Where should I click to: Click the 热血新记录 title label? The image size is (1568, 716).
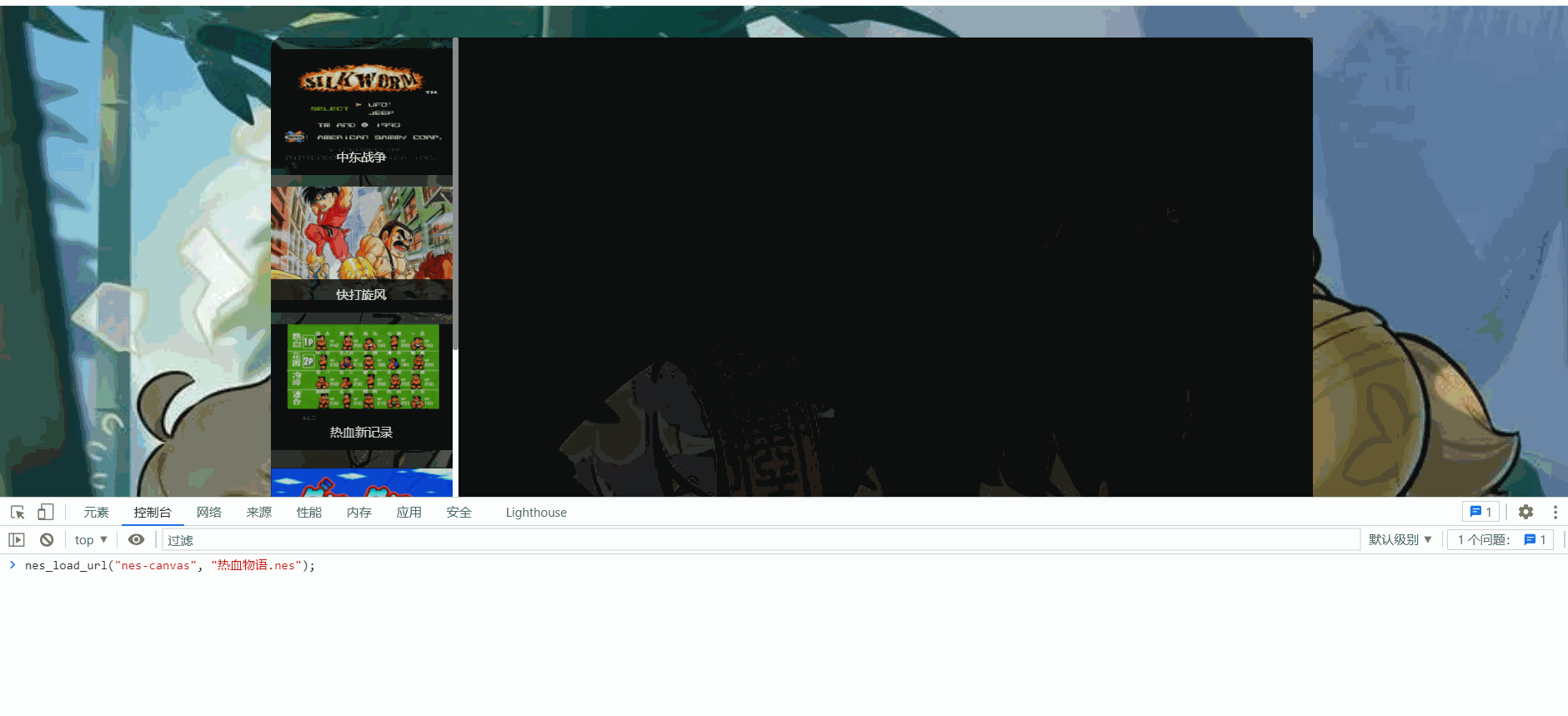click(361, 432)
